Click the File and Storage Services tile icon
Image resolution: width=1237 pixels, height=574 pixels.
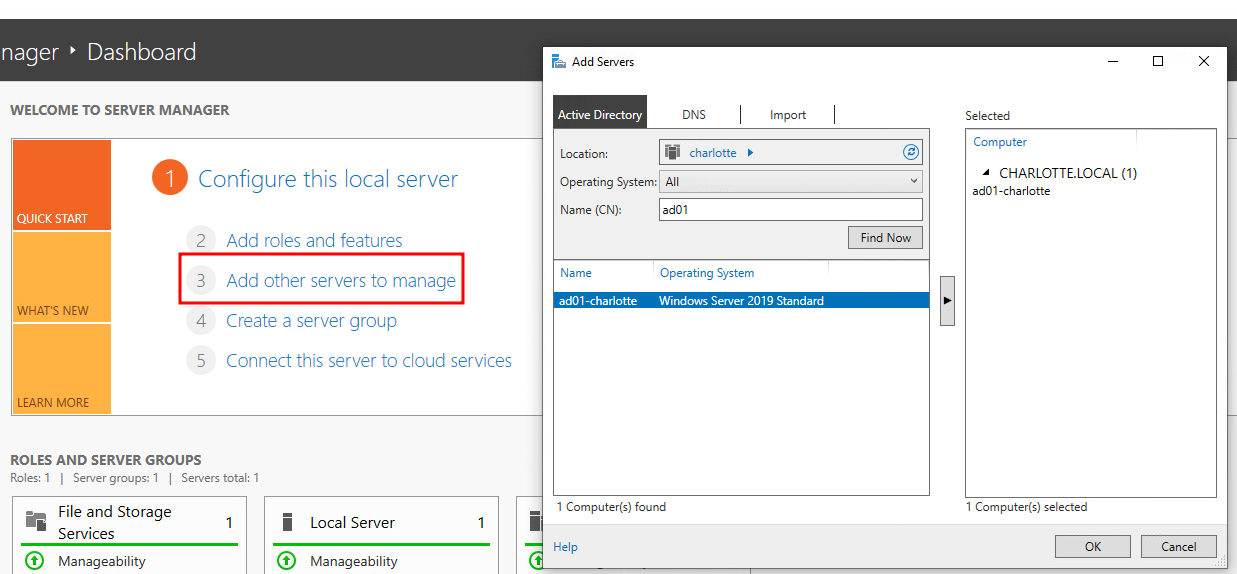36,521
